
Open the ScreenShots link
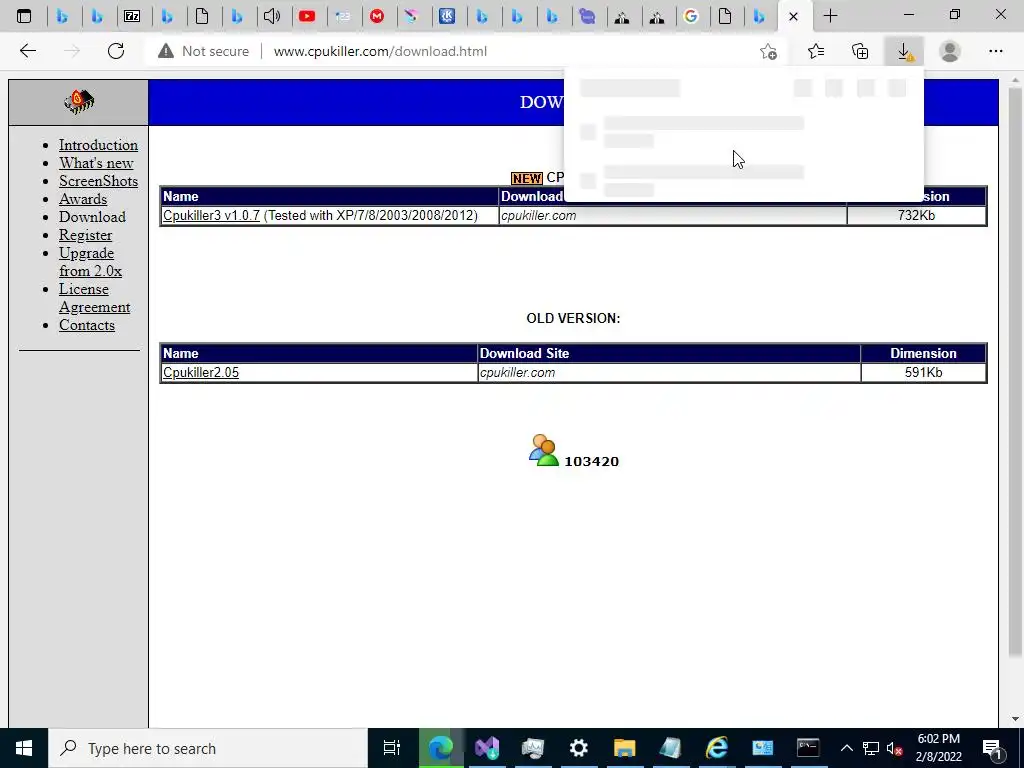pyautogui.click(x=98, y=181)
